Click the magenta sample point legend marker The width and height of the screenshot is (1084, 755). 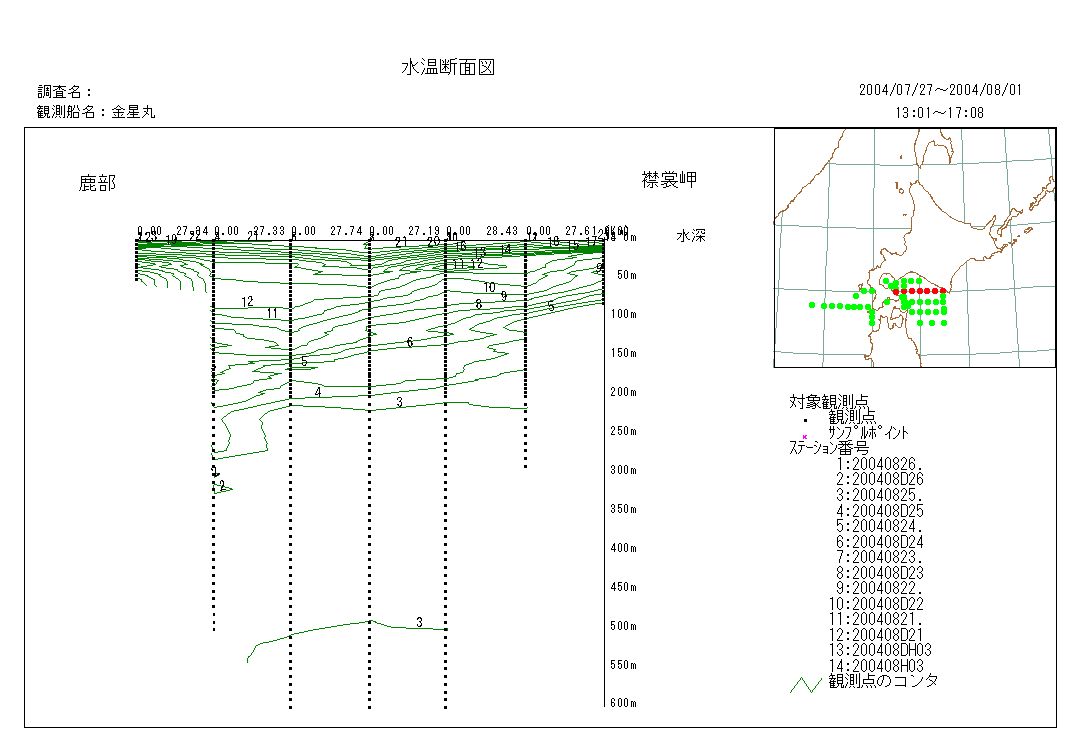[804, 436]
